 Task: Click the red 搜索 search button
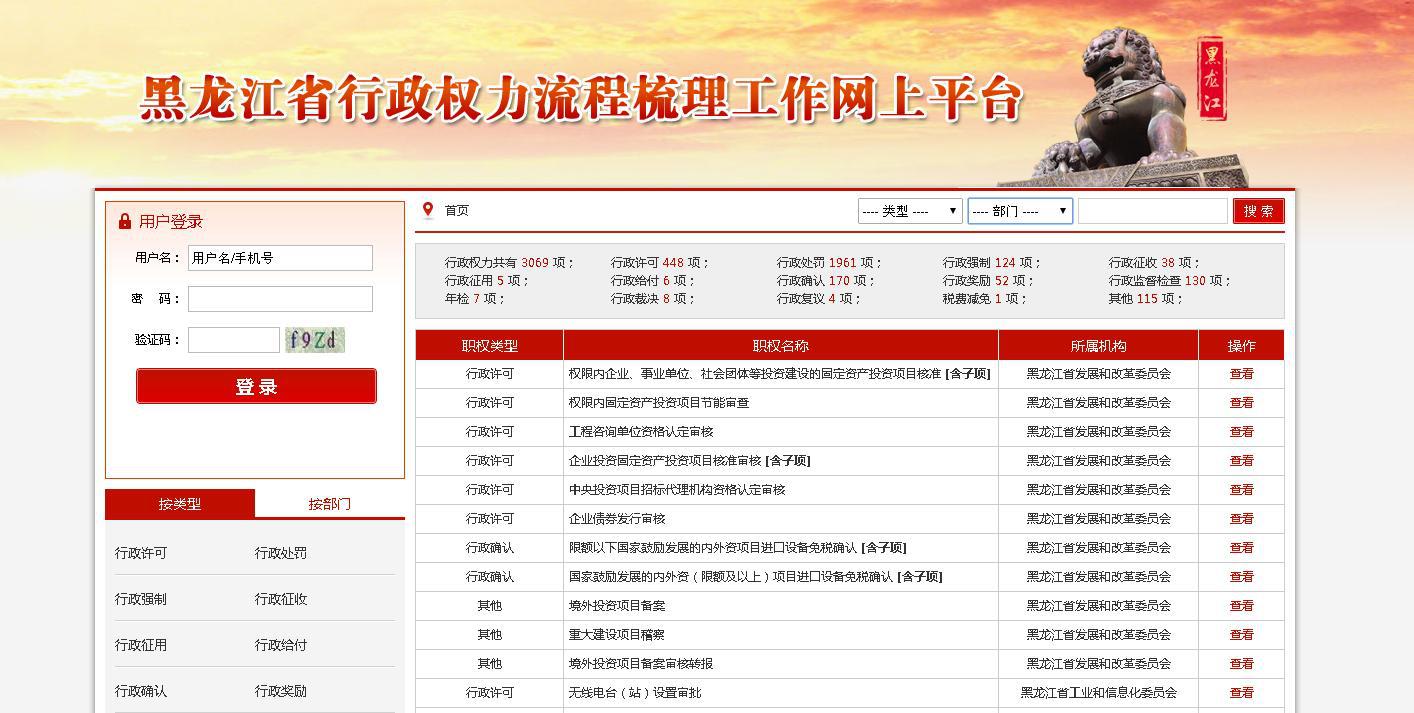point(1258,211)
